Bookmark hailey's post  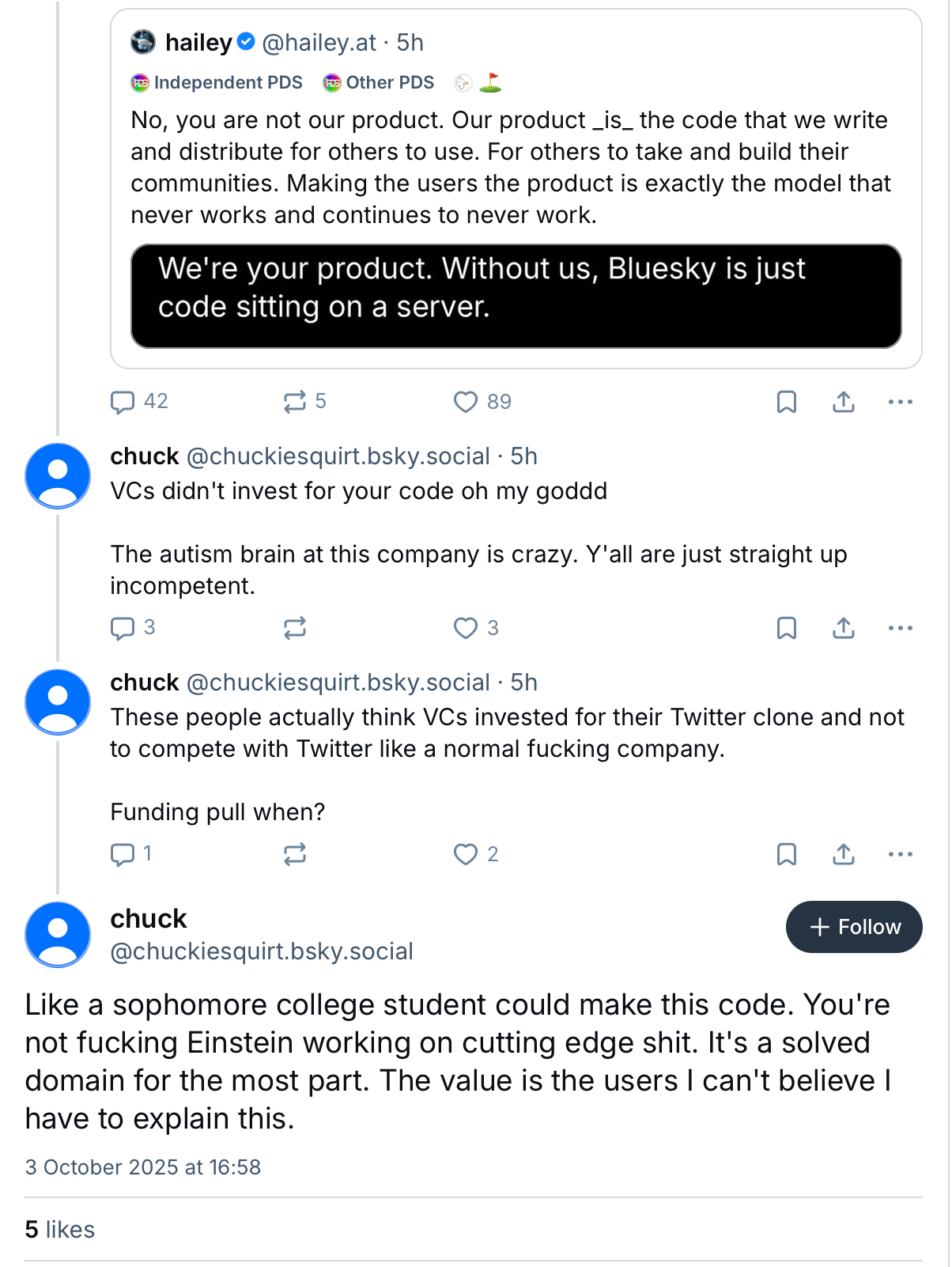tap(786, 402)
